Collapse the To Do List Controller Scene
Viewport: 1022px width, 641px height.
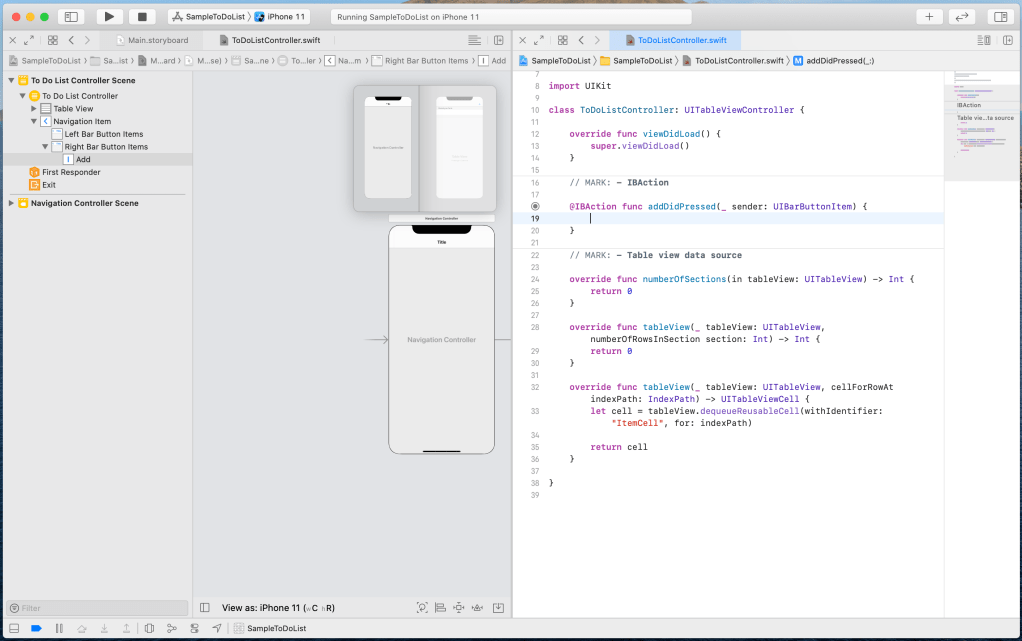11,80
